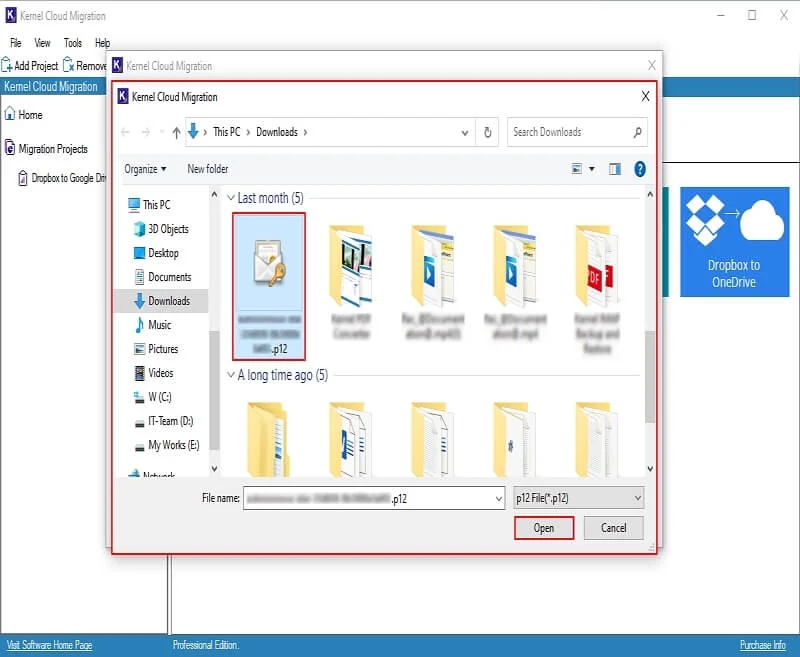800x657 pixels.
Task: Click Add Project in the toolbar
Action: [x=30, y=65]
